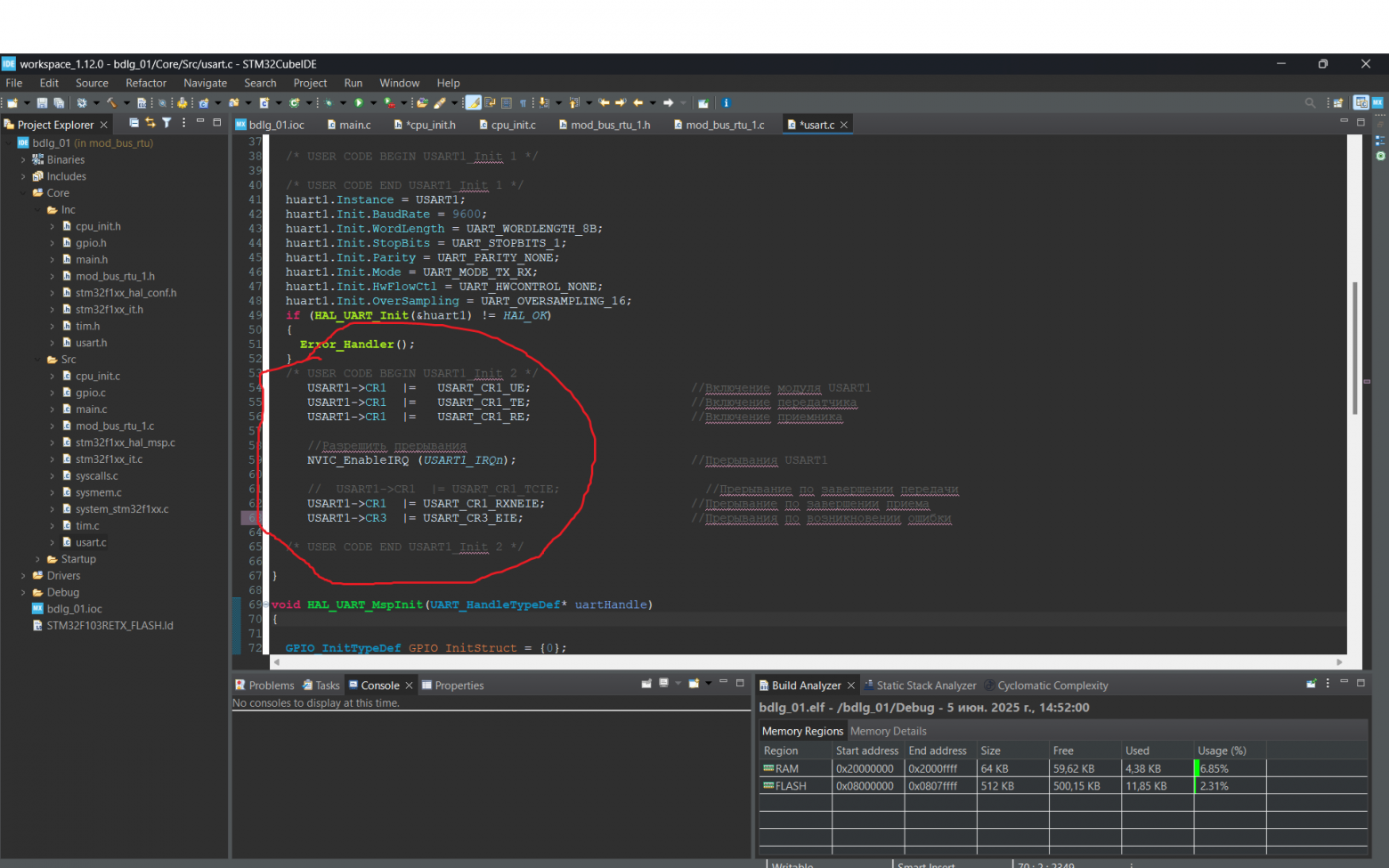
Task: Collapse the Inc folder in Core
Action: click(x=37, y=210)
